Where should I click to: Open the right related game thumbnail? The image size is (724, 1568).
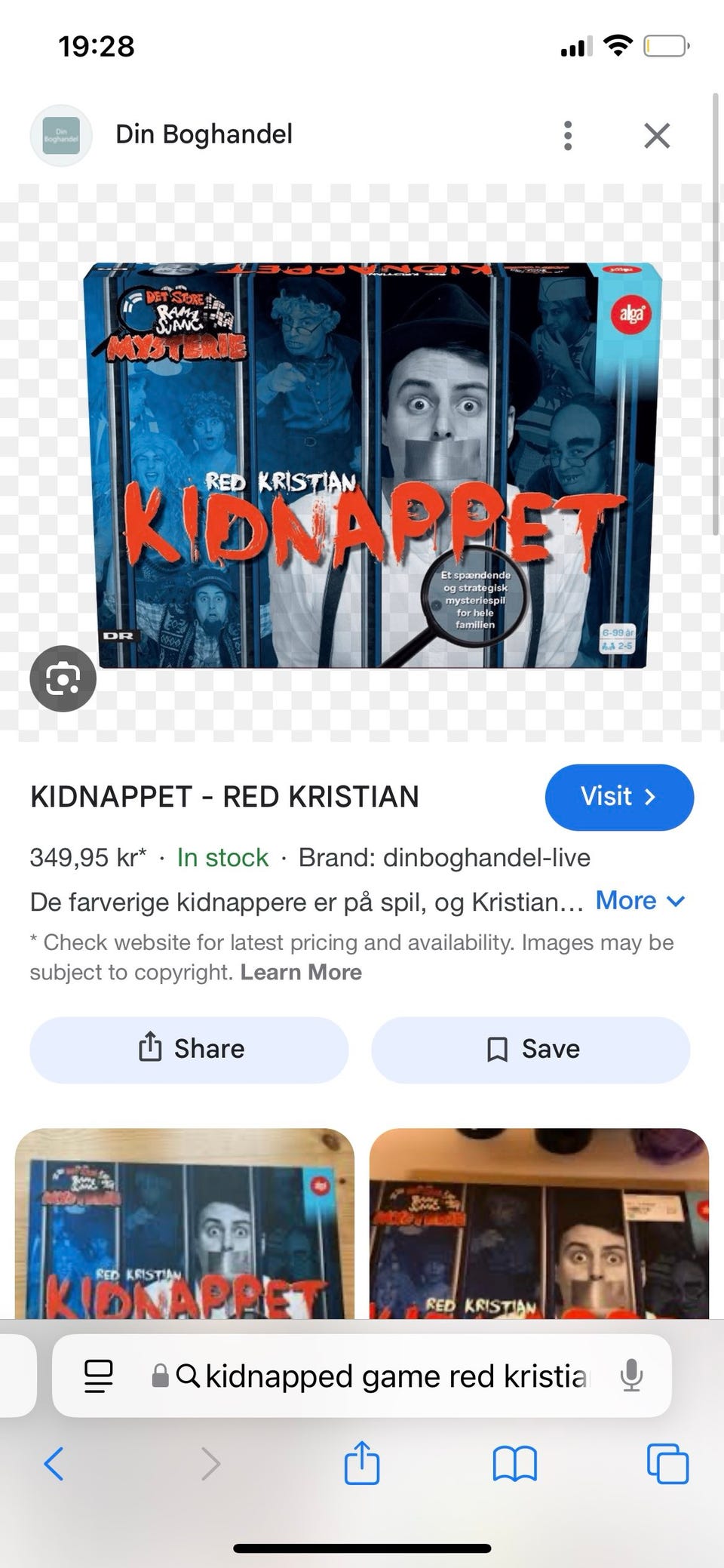539,1223
